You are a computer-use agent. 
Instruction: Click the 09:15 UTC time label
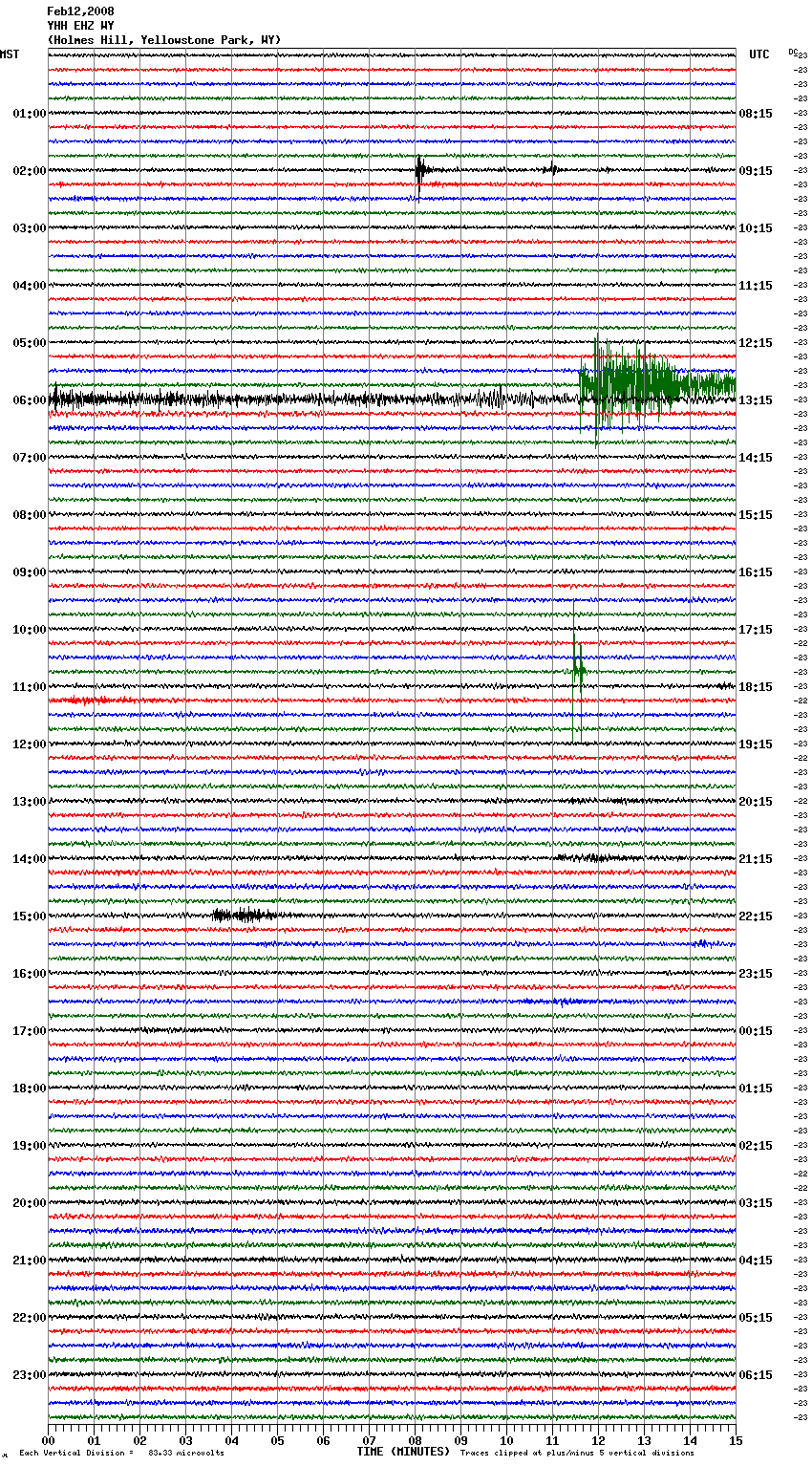click(756, 171)
